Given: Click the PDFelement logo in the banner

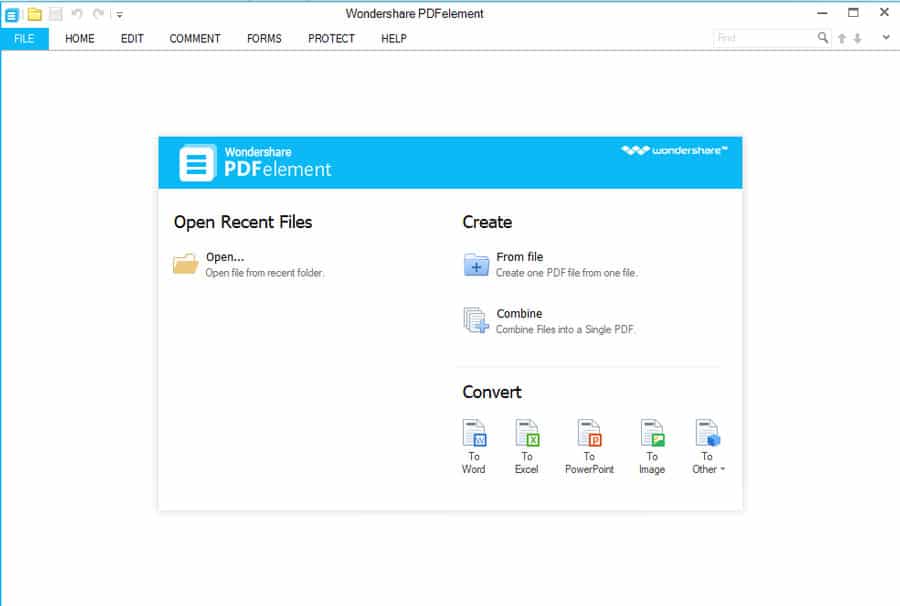Looking at the screenshot, I should click(197, 163).
